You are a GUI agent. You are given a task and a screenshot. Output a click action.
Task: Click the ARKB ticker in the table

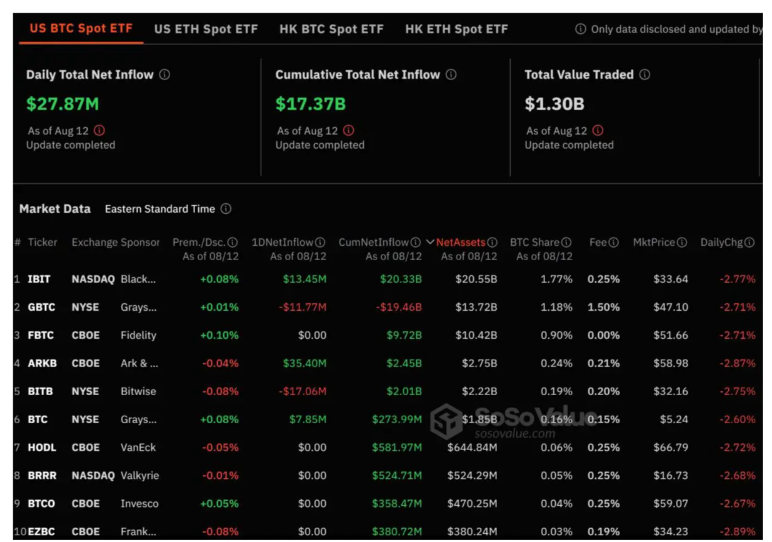[x=41, y=363]
